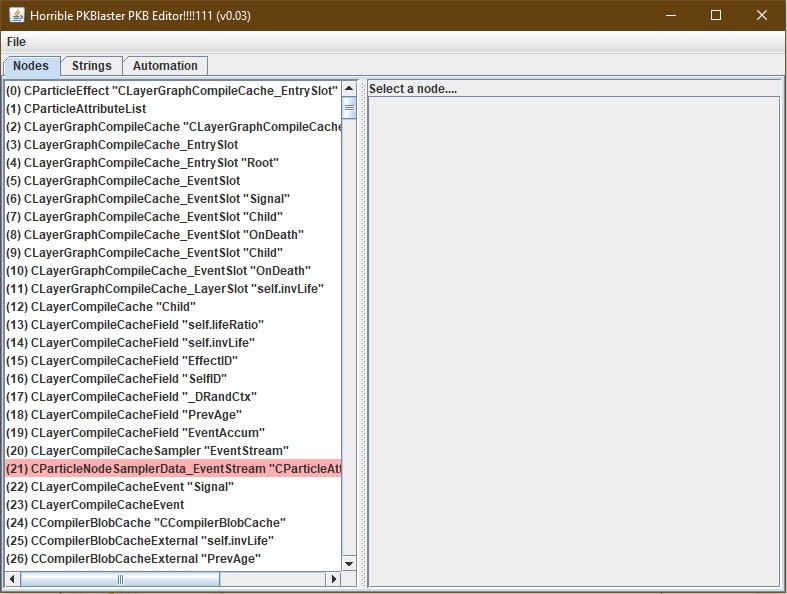Open the File menu

(x=16, y=42)
